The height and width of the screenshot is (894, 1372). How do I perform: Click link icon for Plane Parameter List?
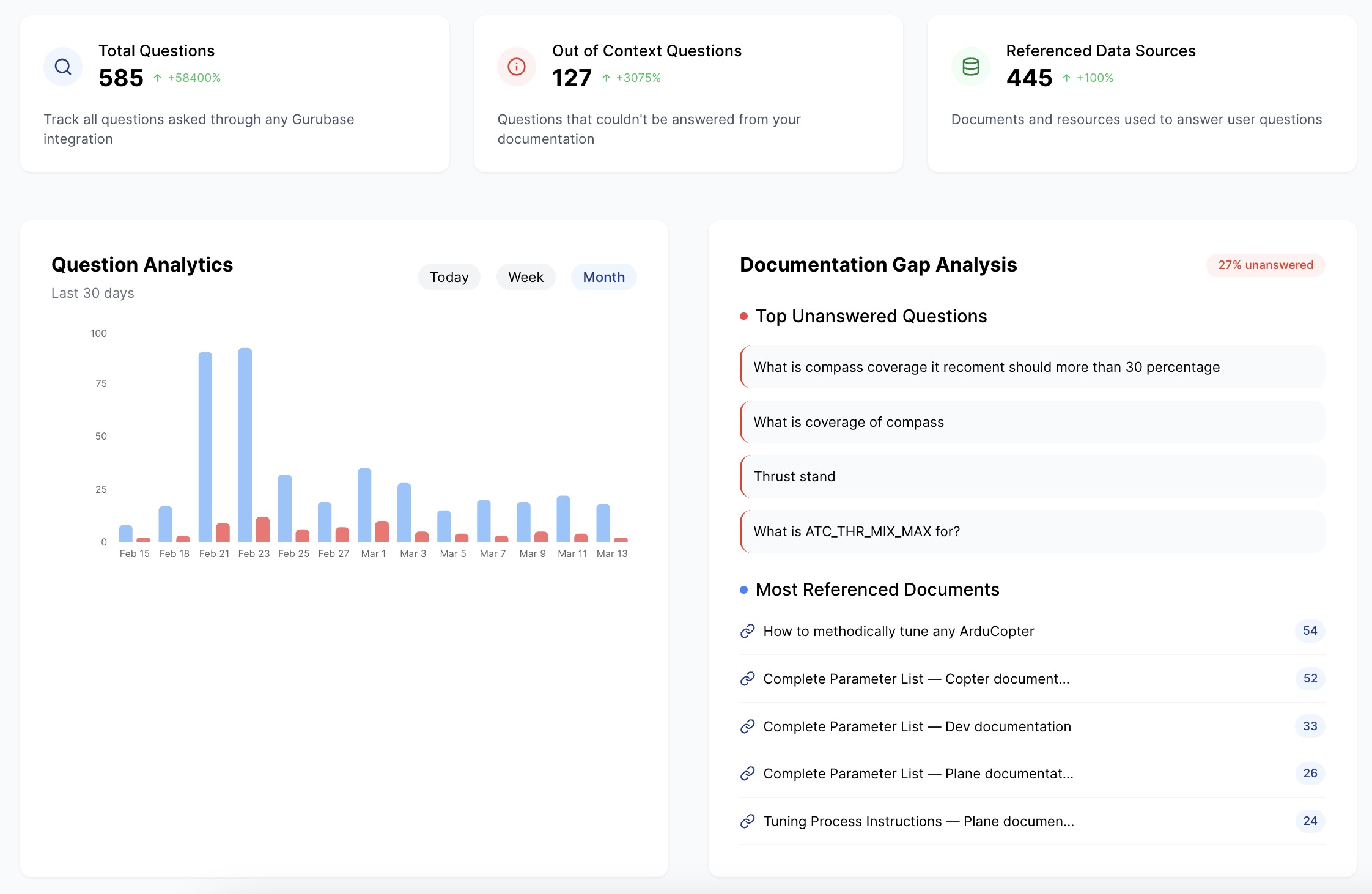click(747, 774)
